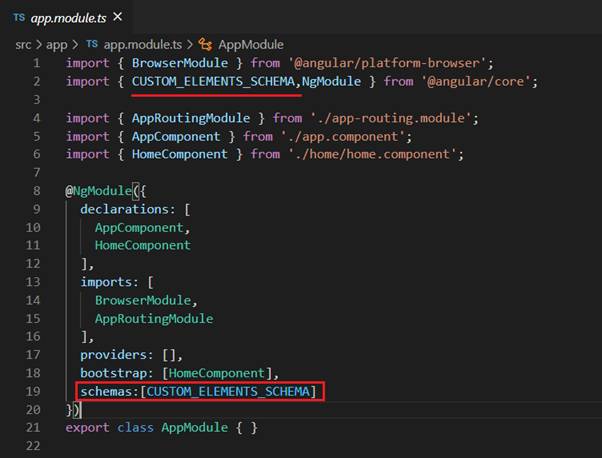Open the app.module.ts breadcrumb item
602x458 pixels.
[142, 45]
